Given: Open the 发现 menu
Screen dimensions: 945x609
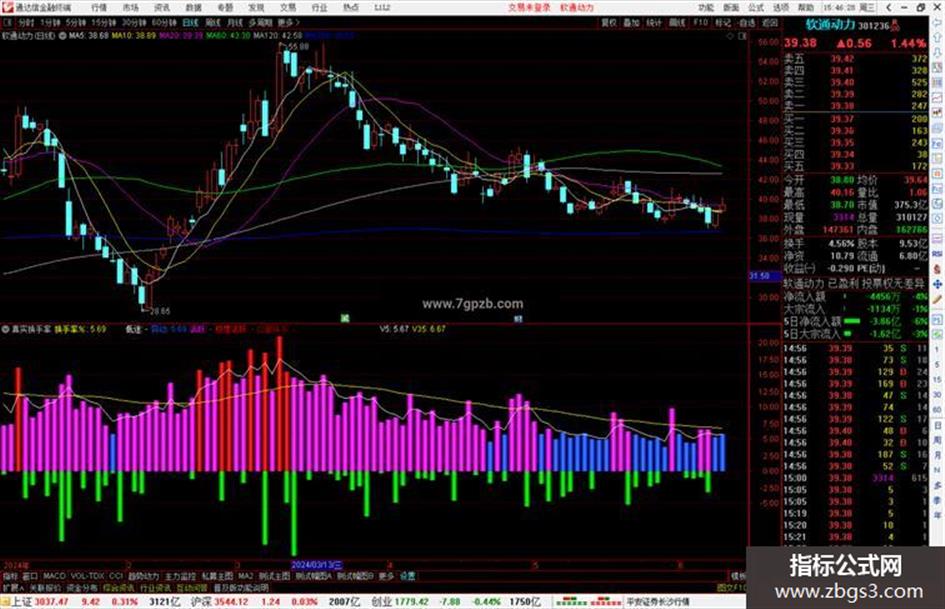Looking at the screenshot, I should coord(257,7).
